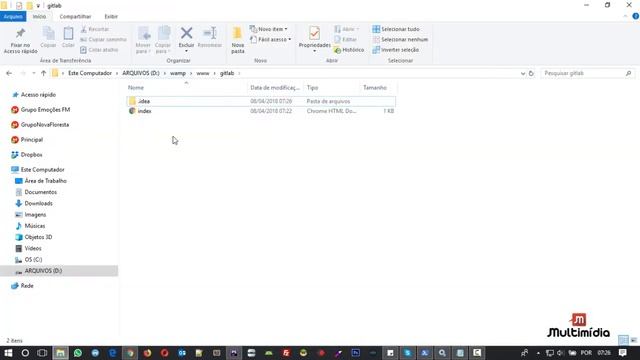The width and height of the screenshot is (640, 360).
Task: Open the notification center icon
Action: (623, 353)
